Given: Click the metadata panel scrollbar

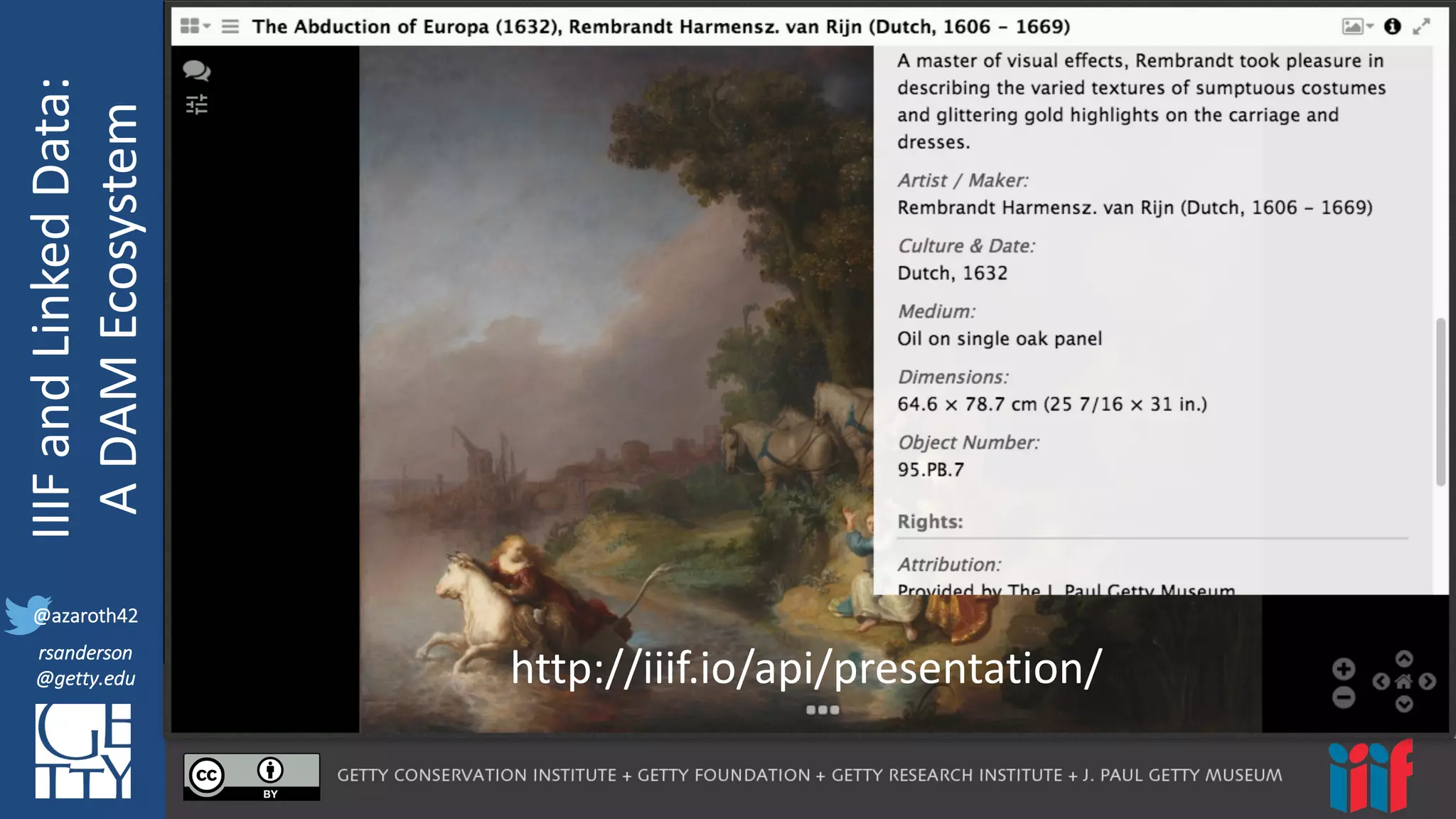Looking at the screenshot, I should click(1441, 402).
